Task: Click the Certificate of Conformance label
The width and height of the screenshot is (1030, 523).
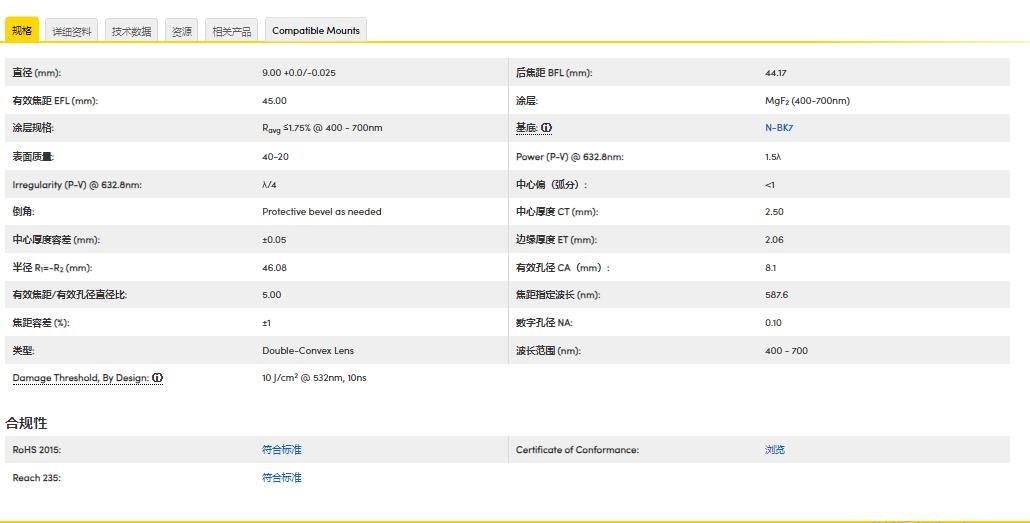Action: coord(577,450)
